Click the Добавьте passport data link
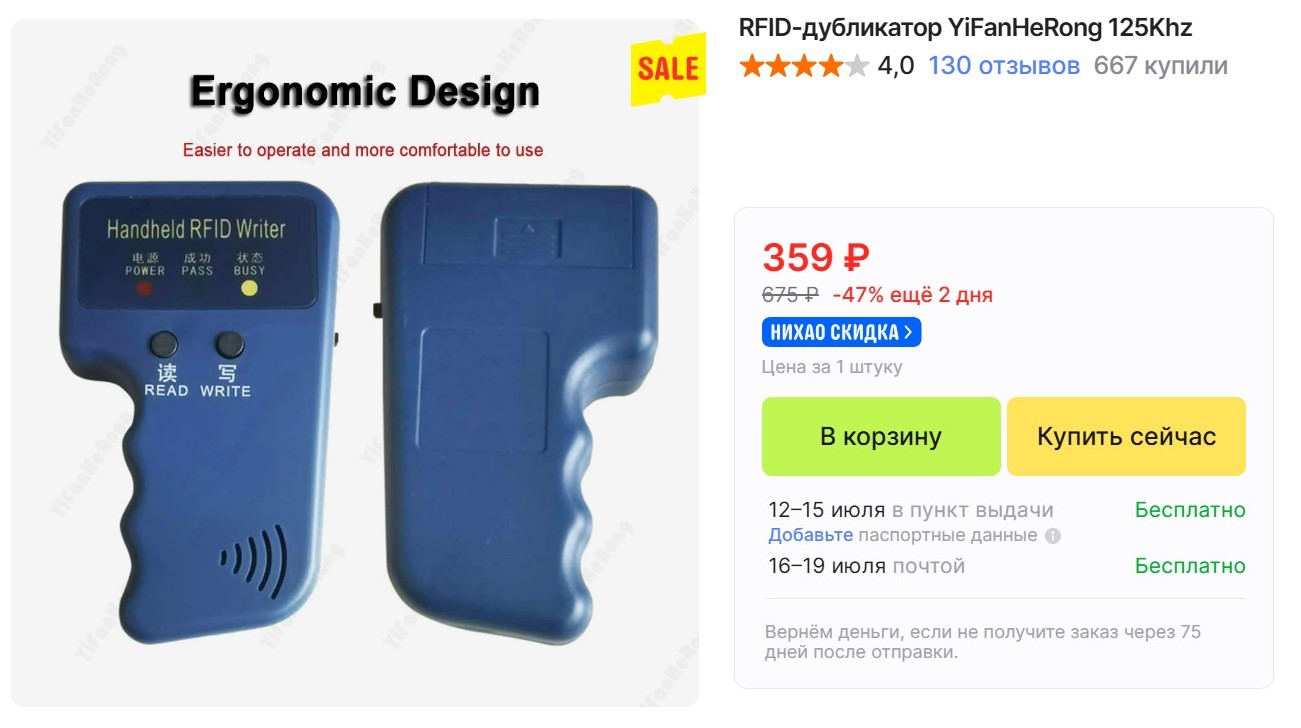This screenshot has width=1301, height=728. tap(811, 535)
